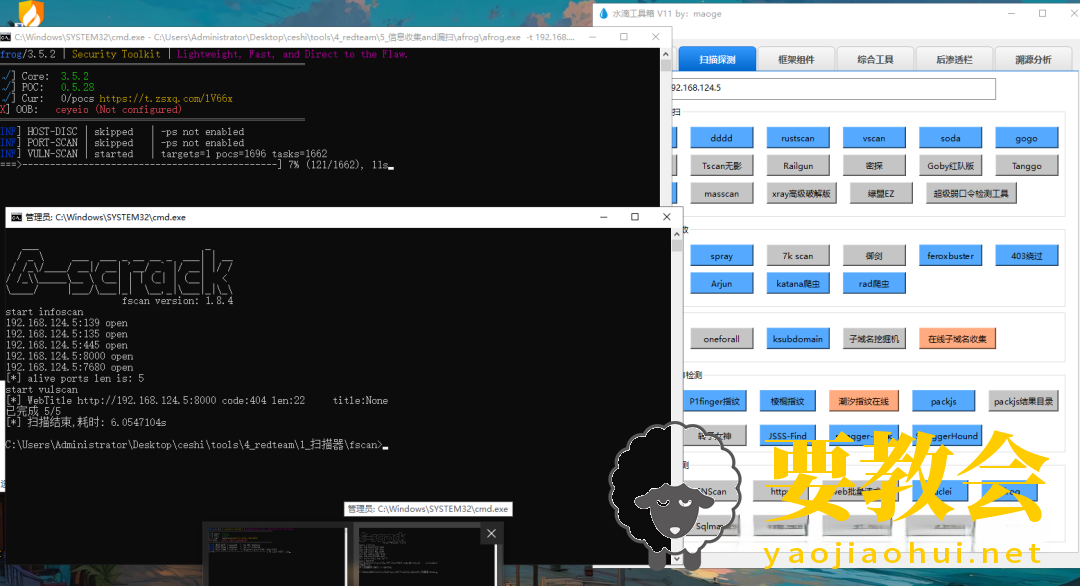Launch Goby红队版
Screen dimensions: 1080x586
[x=951, y=166]
